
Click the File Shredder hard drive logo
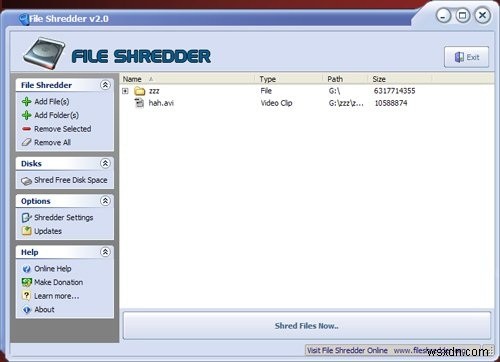pyautogui.click(x=44, y=54)
